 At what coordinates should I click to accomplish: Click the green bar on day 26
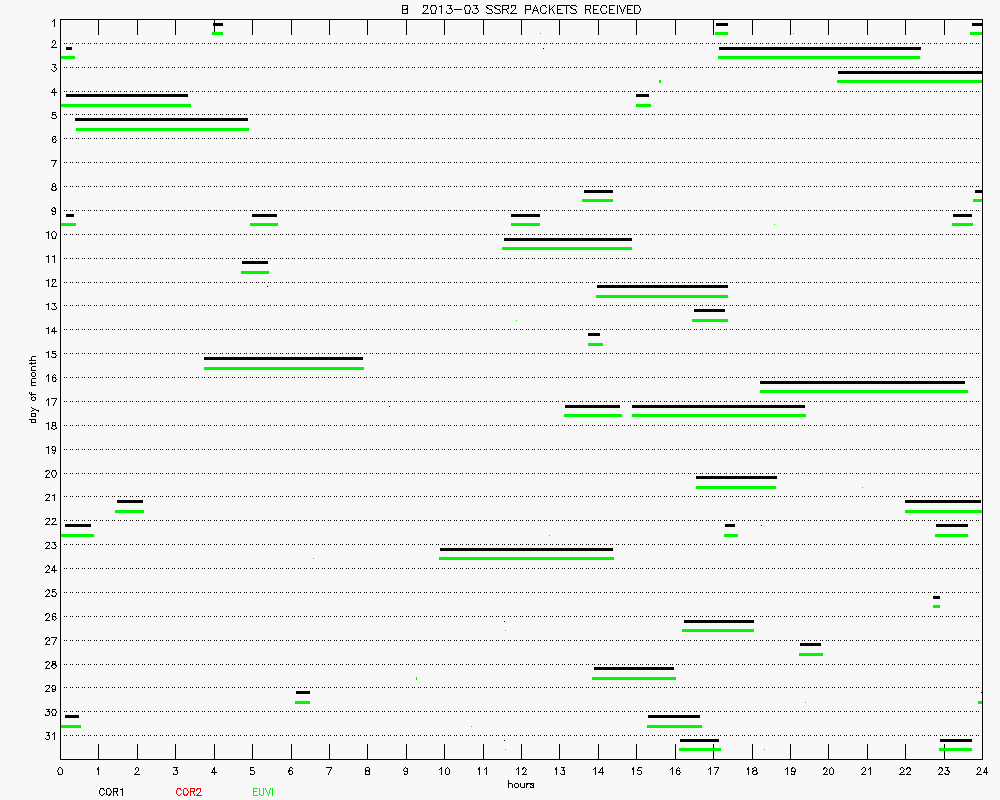pyautogui.click(x=717, y=630)
